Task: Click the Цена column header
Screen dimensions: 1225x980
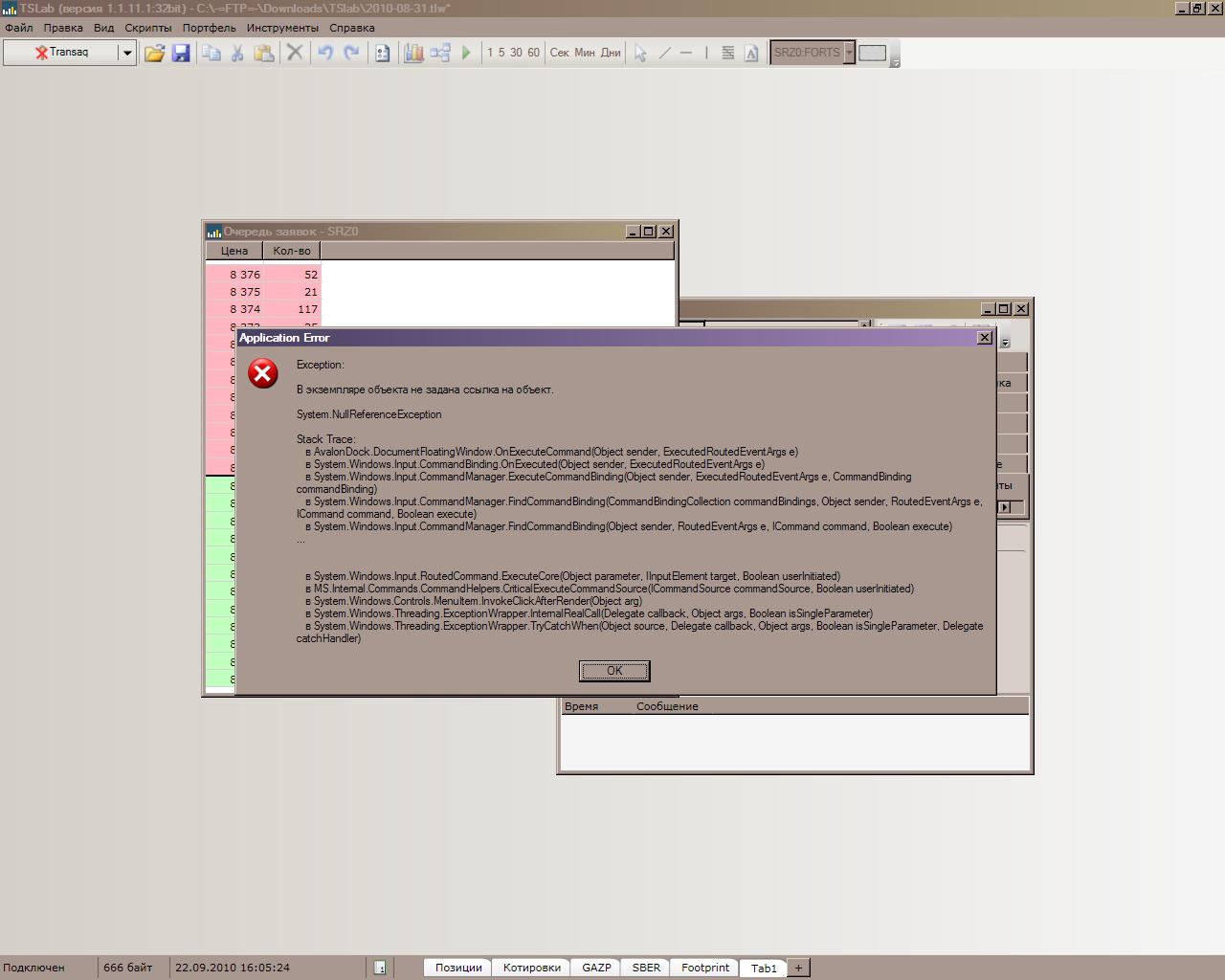Action: [234, 251]
